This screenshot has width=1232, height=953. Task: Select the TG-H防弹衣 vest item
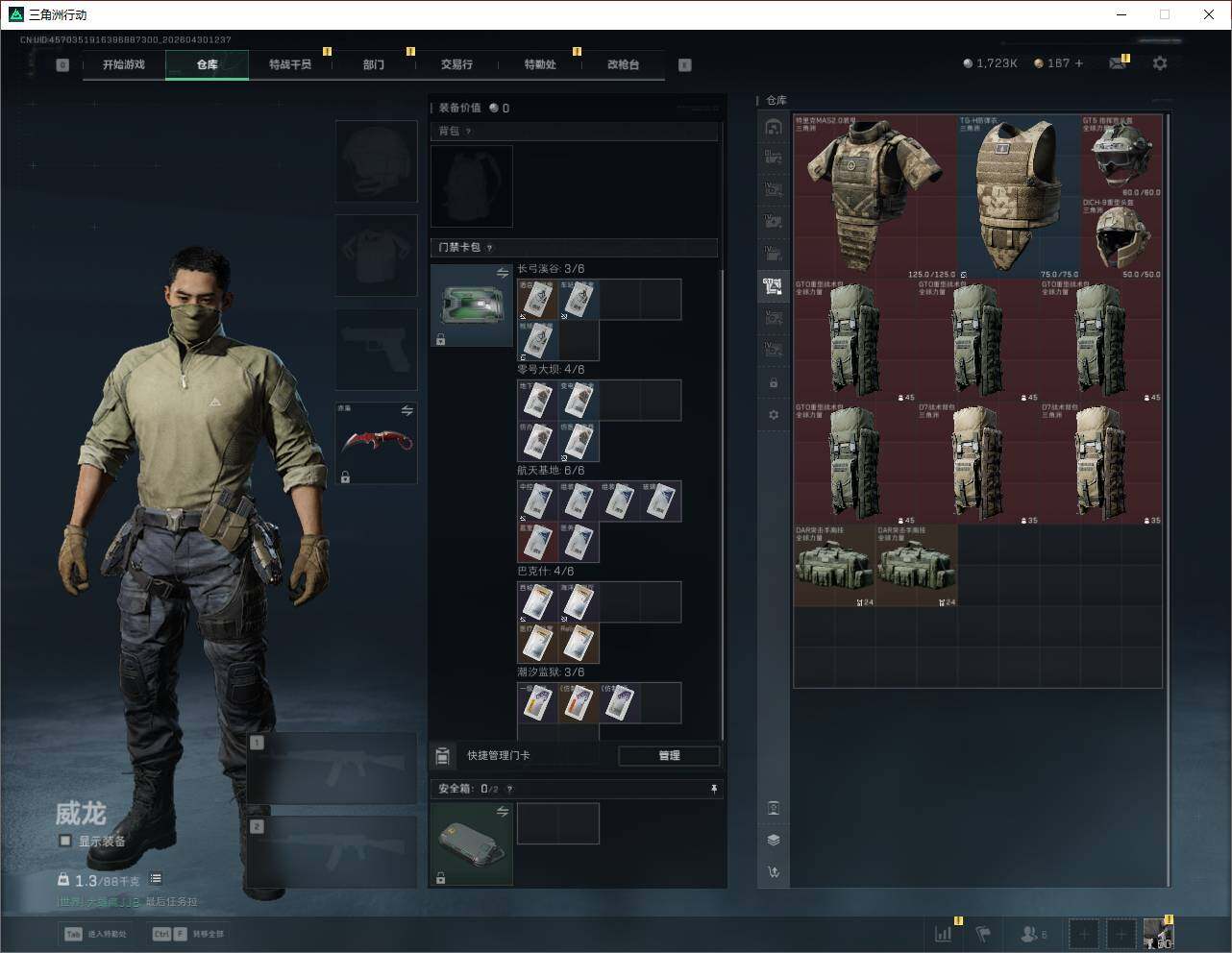pyautogui.click(x=1020, y=197)
